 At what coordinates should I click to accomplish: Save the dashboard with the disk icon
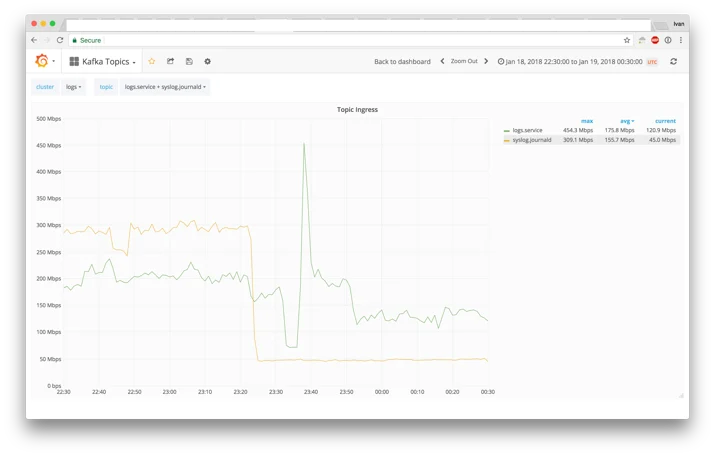[189, 61]
